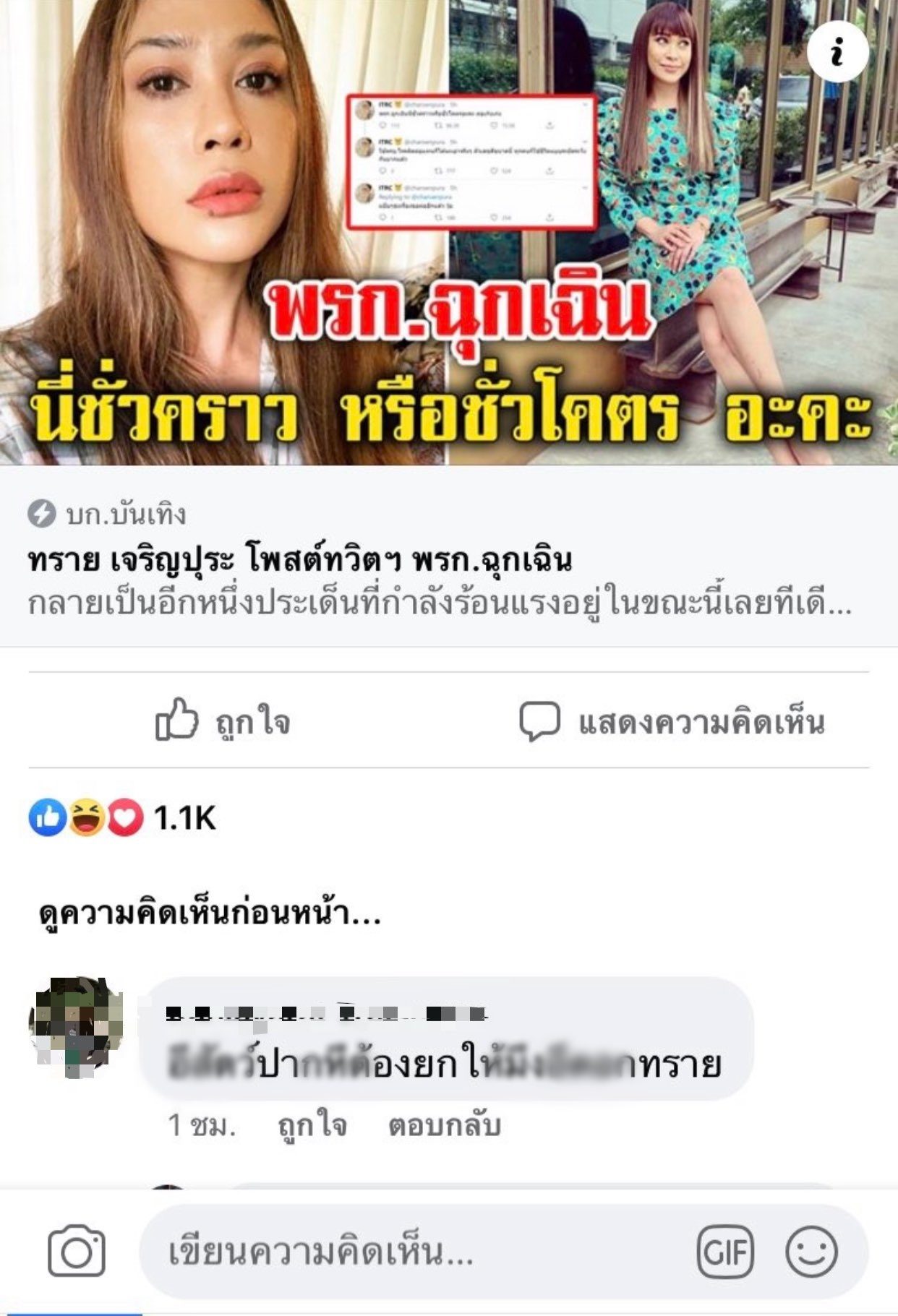Open the GIF picker
The width and height of the screenshot is (898, 1316).
click(x=725, y=1252)
